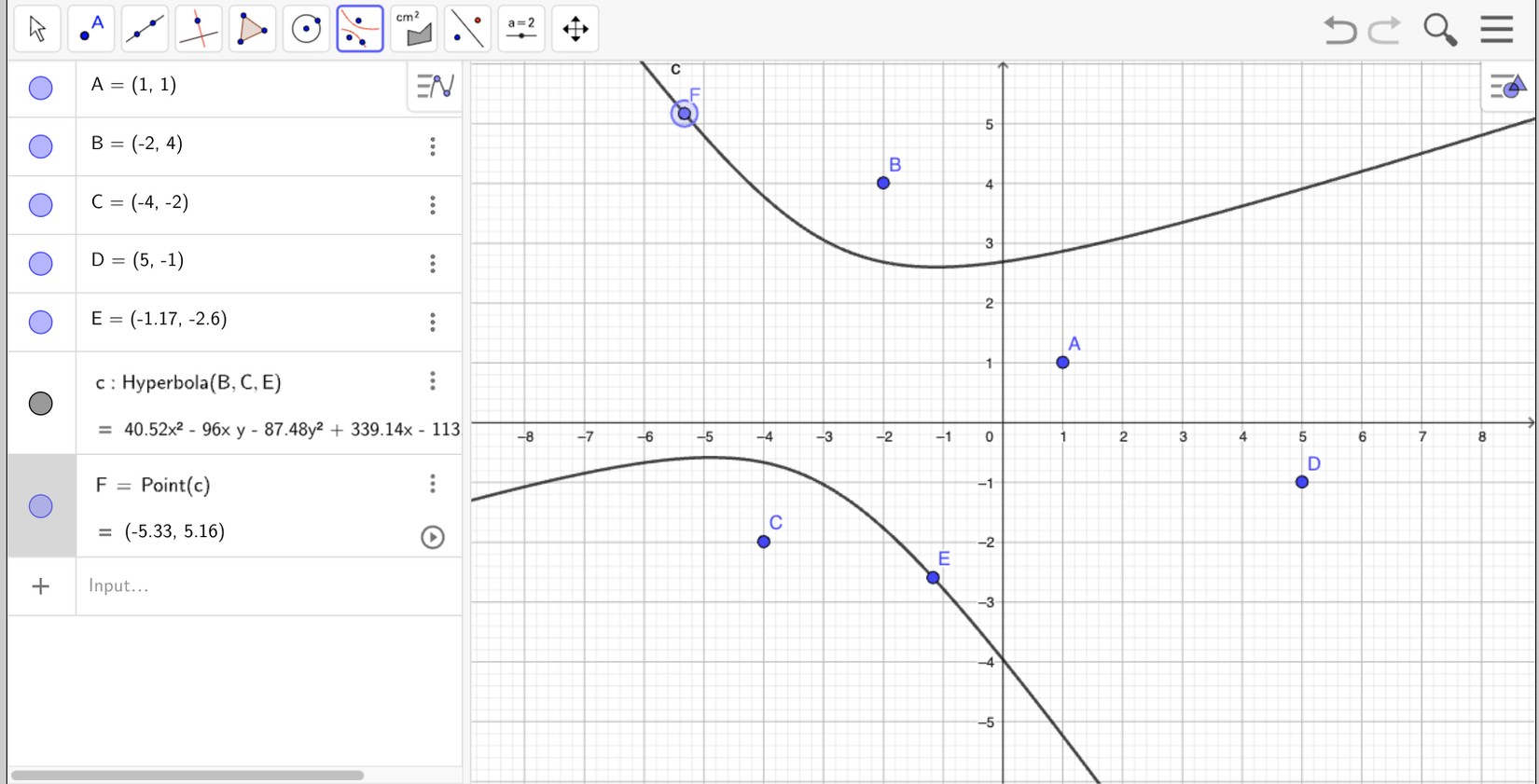Choose the Reflect about Line tool
Screen dimensions: 1539x784
[467, 29]
